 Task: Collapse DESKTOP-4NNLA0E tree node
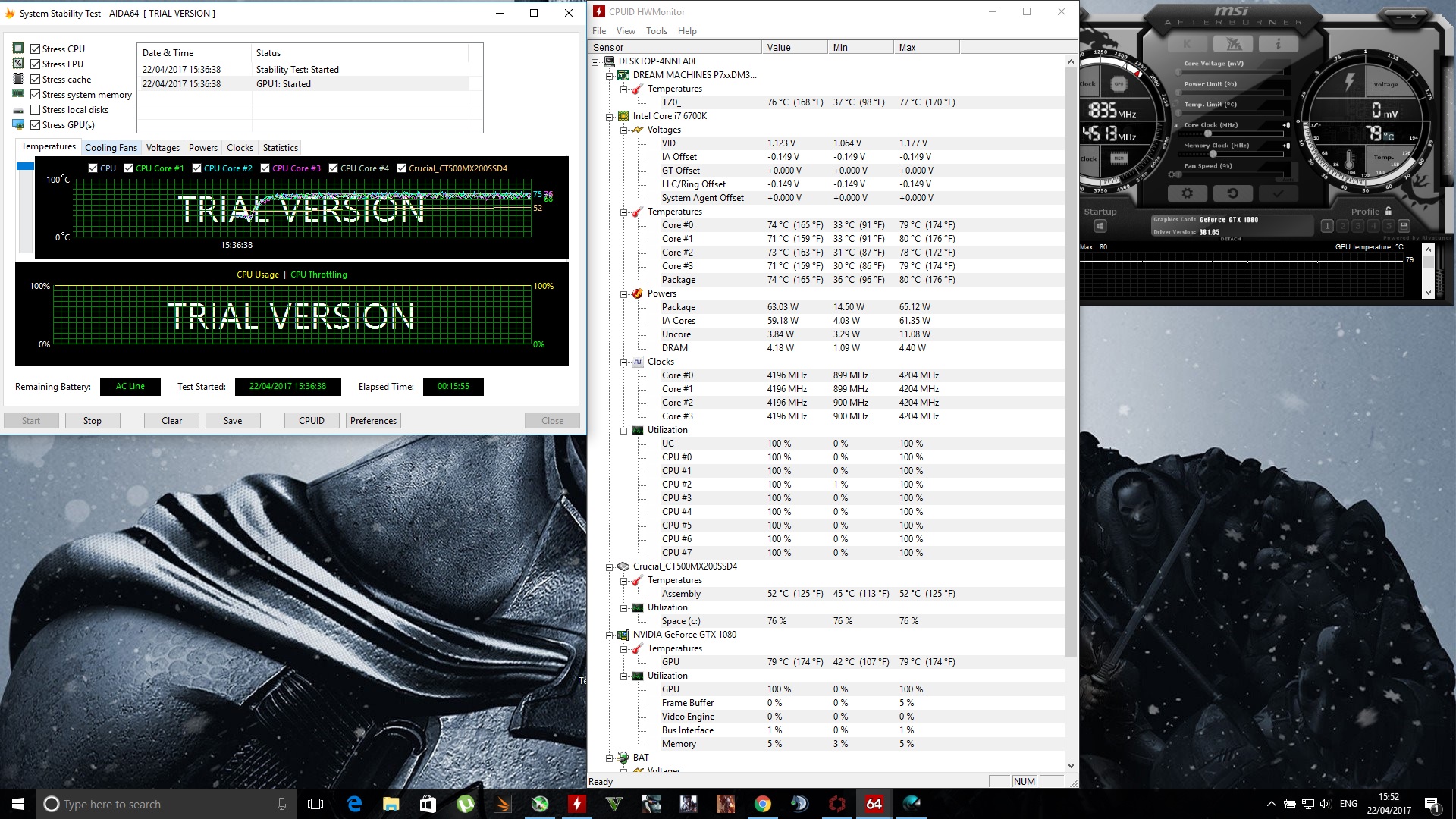[595, 61]
